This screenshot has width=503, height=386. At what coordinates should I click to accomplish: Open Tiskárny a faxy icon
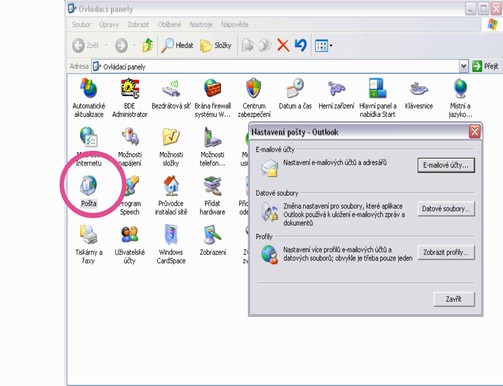click(89, 244)
